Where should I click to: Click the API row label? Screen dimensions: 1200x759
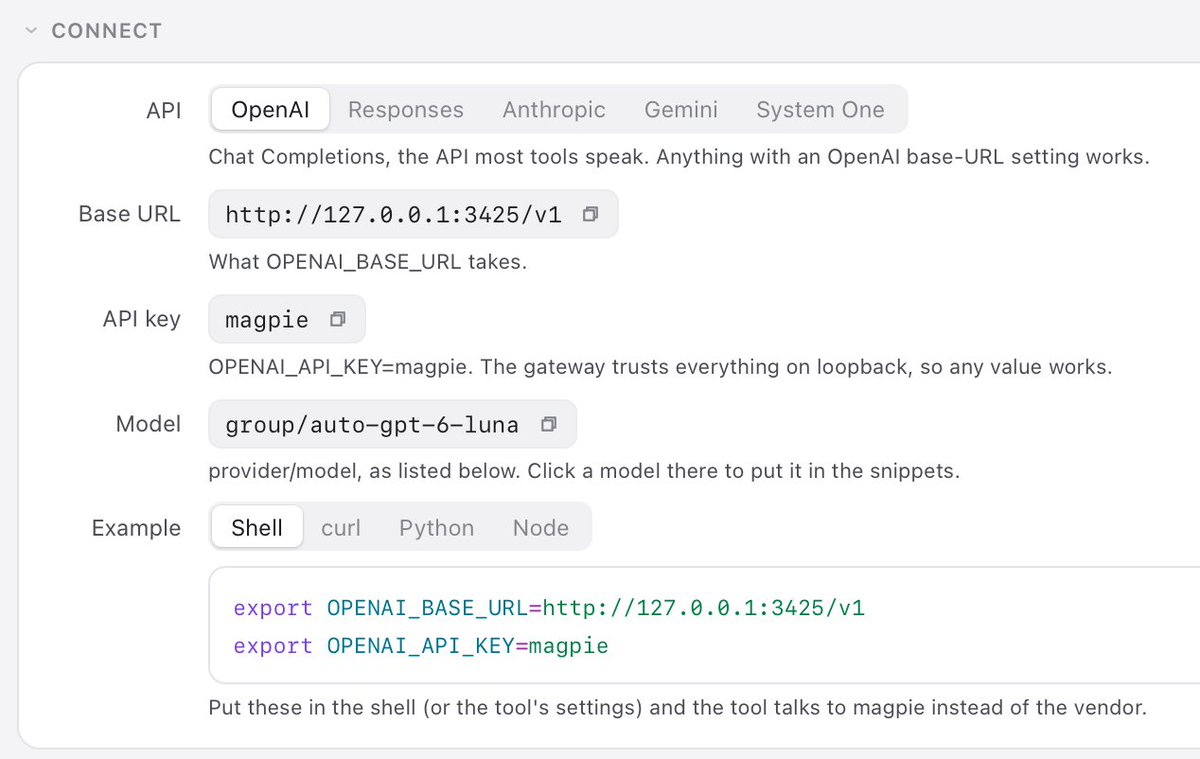click(x=164, y=110)
